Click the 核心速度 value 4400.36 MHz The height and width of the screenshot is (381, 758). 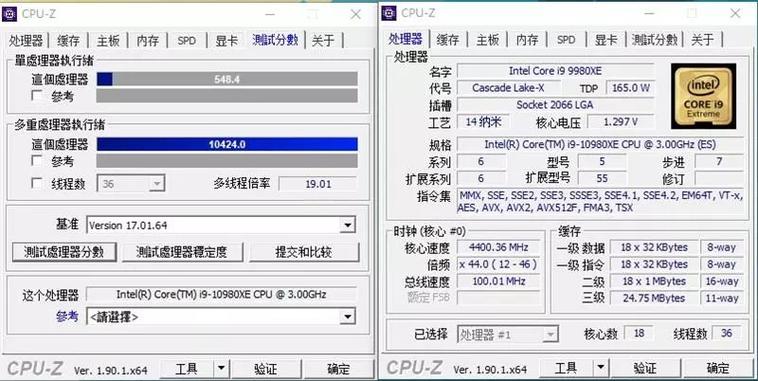[498, 247]
